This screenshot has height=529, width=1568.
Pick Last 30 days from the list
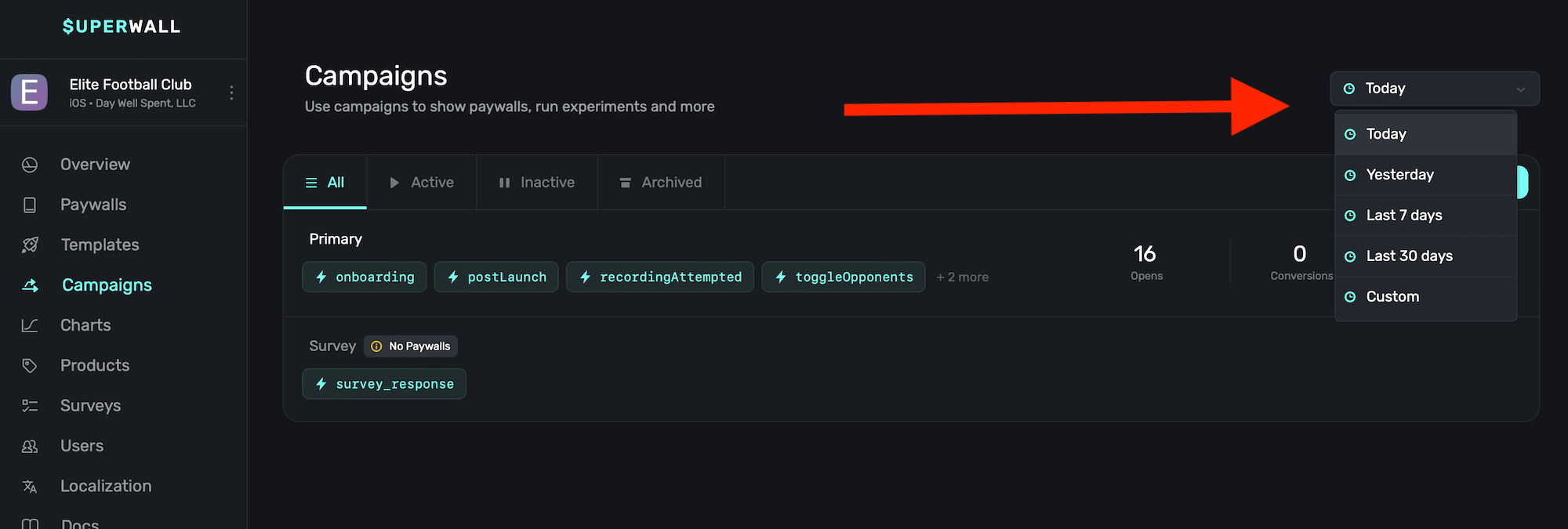[1409, 256]
